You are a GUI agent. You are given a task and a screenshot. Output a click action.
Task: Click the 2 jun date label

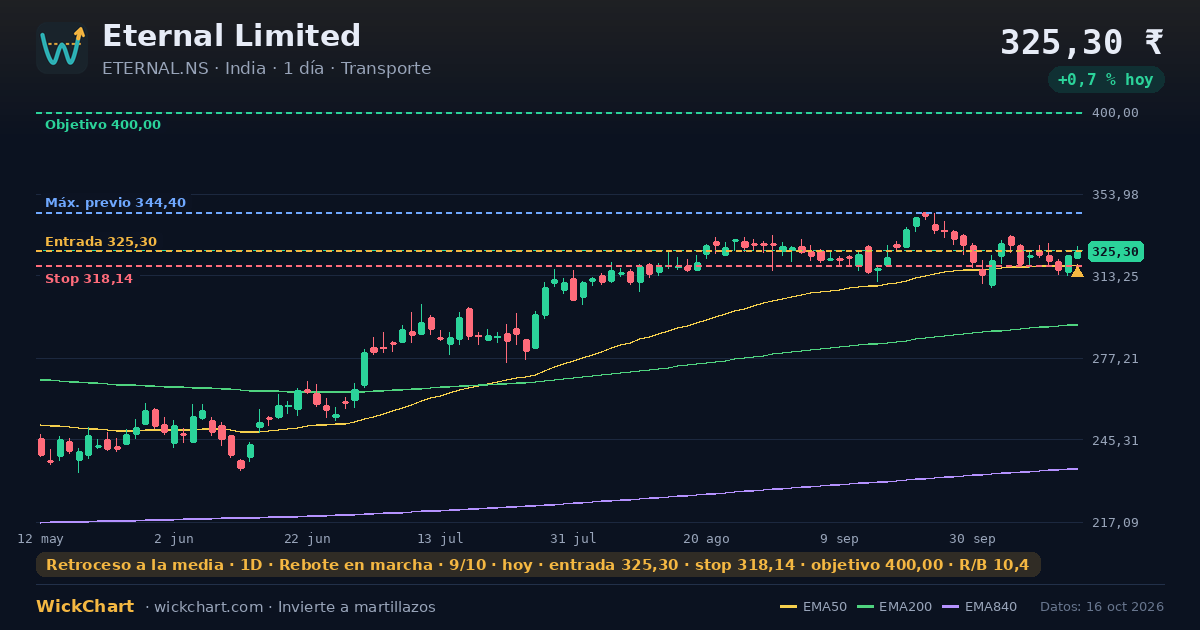point(174,538)
